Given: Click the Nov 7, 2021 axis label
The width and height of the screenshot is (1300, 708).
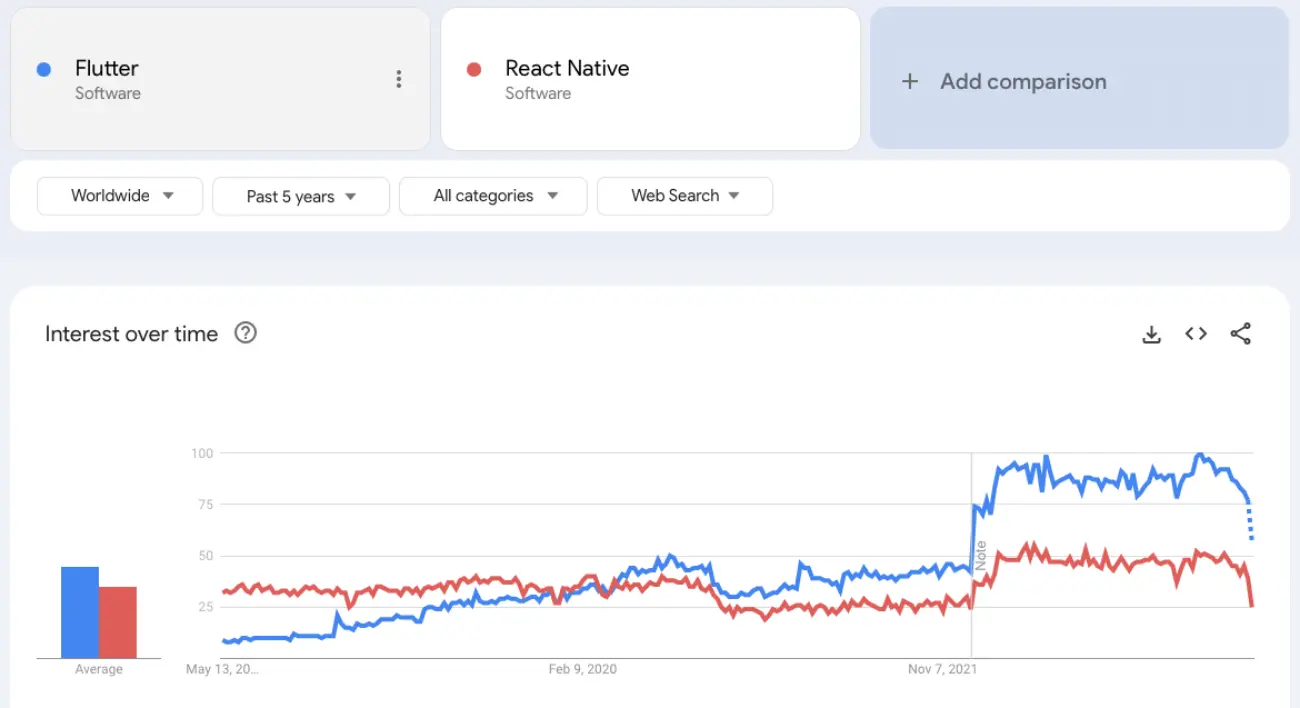Looking at the screenshot, I should click(942, 669).
